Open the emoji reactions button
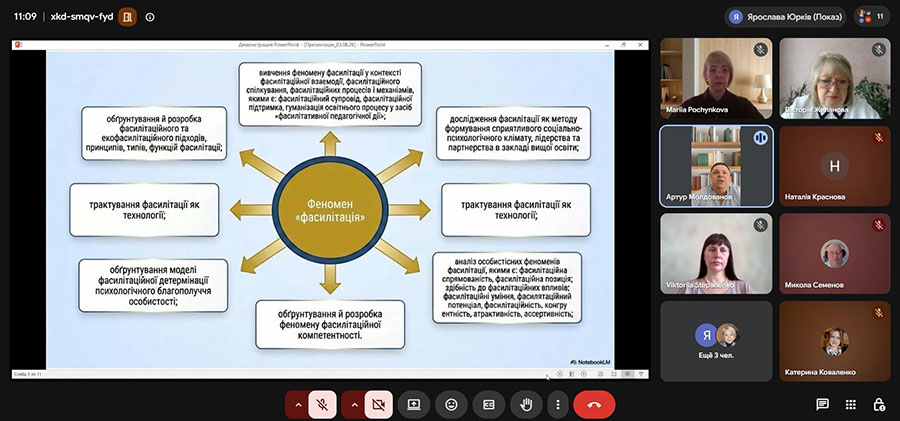The image size is (900, 421). (451, 405)
